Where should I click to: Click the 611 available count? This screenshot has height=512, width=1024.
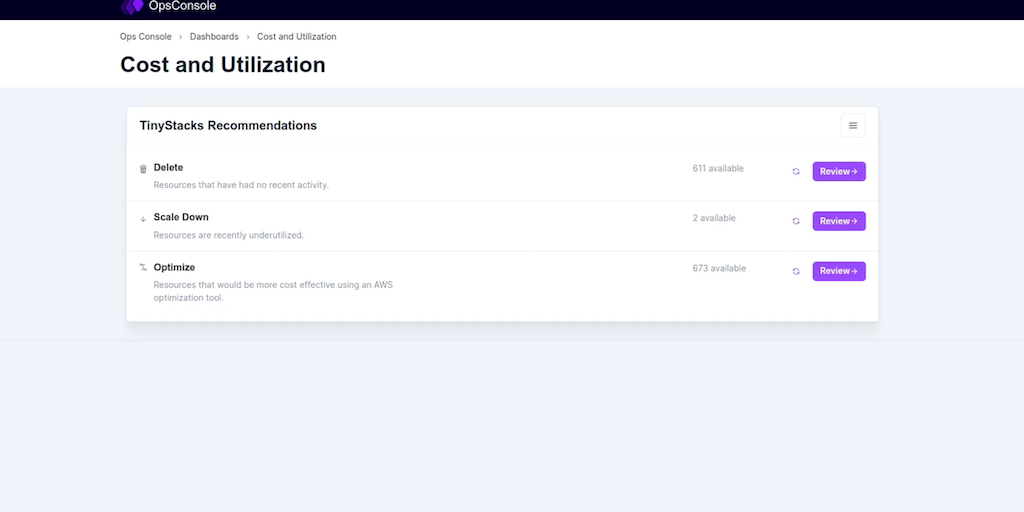pos(718,168)
